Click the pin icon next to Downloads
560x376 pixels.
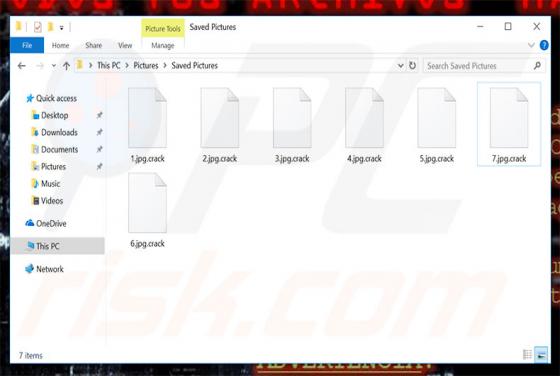tap(99, 132)
